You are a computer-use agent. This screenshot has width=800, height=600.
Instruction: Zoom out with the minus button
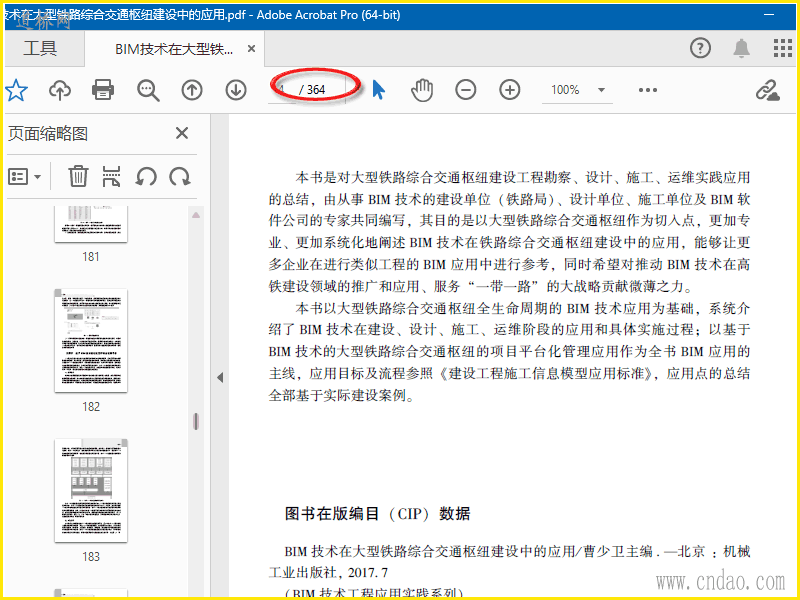[465, 90]
